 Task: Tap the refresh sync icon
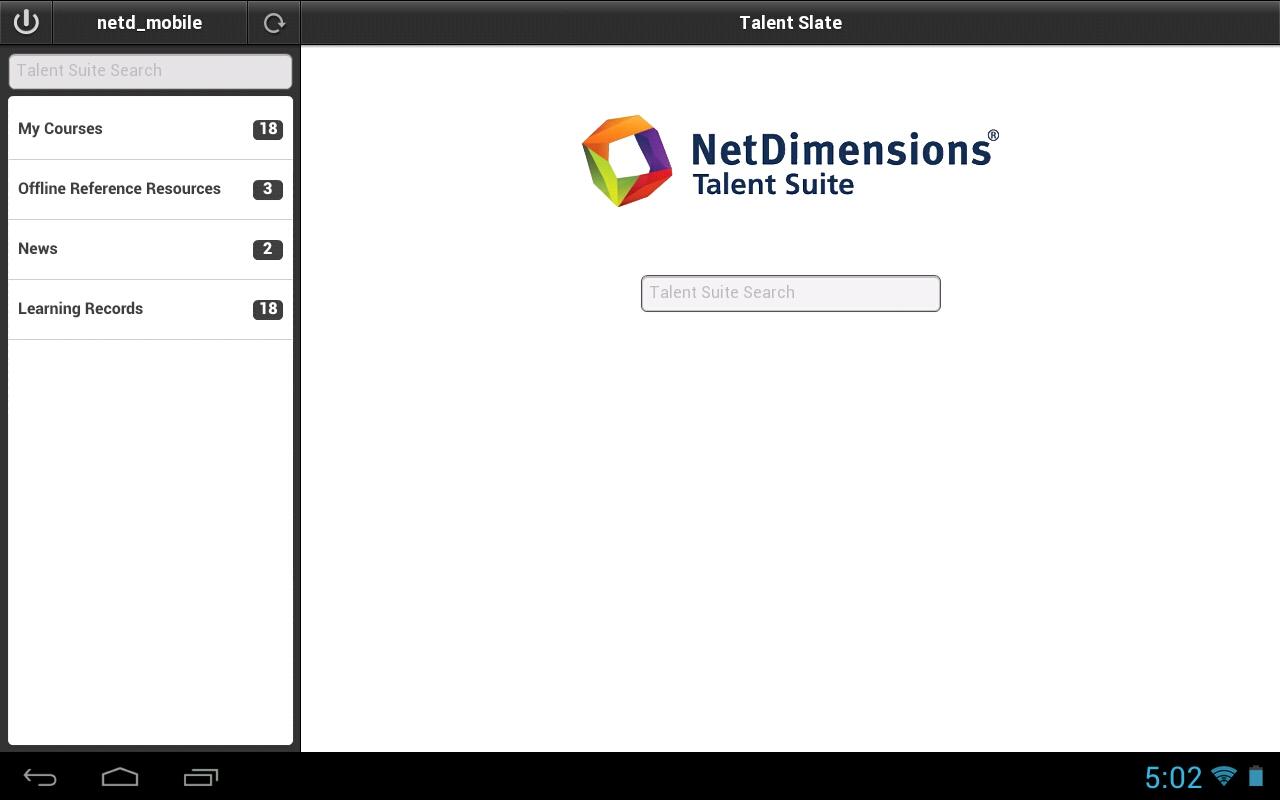click(x=274, y=22)
